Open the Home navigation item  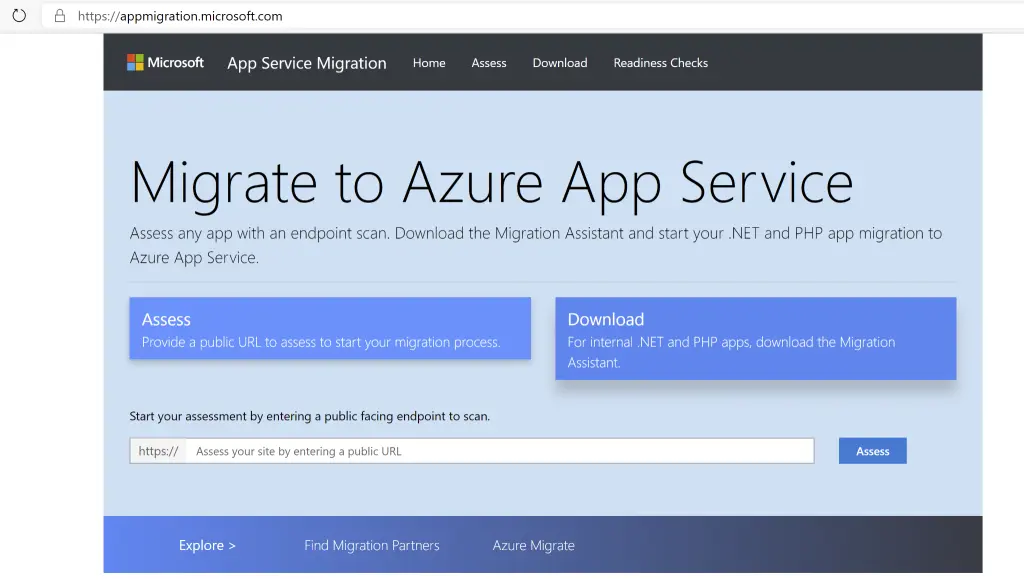click(429, 63)
